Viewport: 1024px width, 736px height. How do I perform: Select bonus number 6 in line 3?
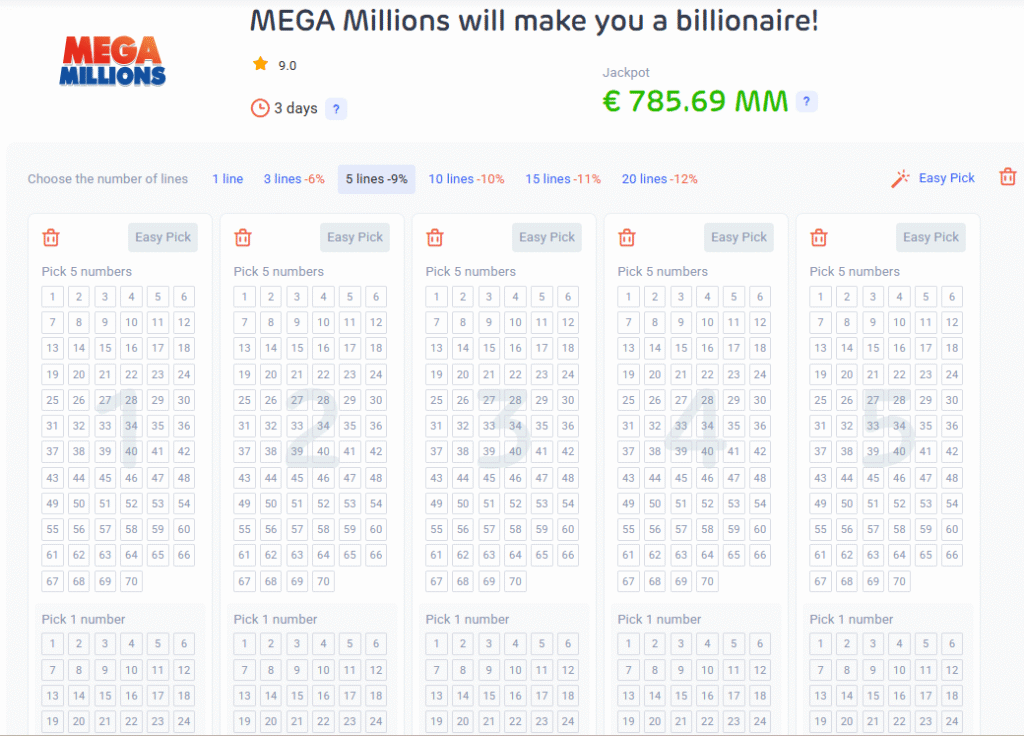coord(568,644)
